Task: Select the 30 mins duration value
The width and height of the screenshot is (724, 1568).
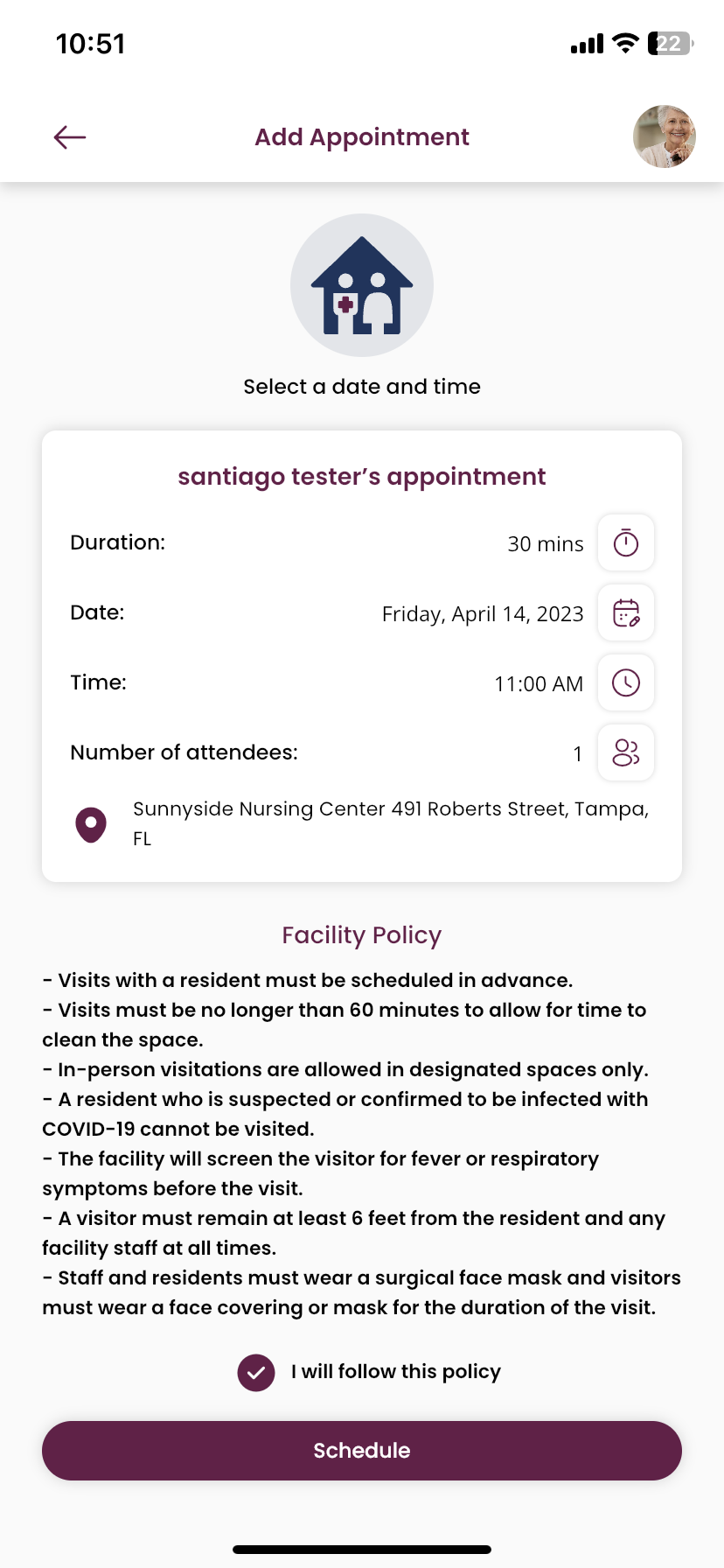Action: [x=546, y=544]
